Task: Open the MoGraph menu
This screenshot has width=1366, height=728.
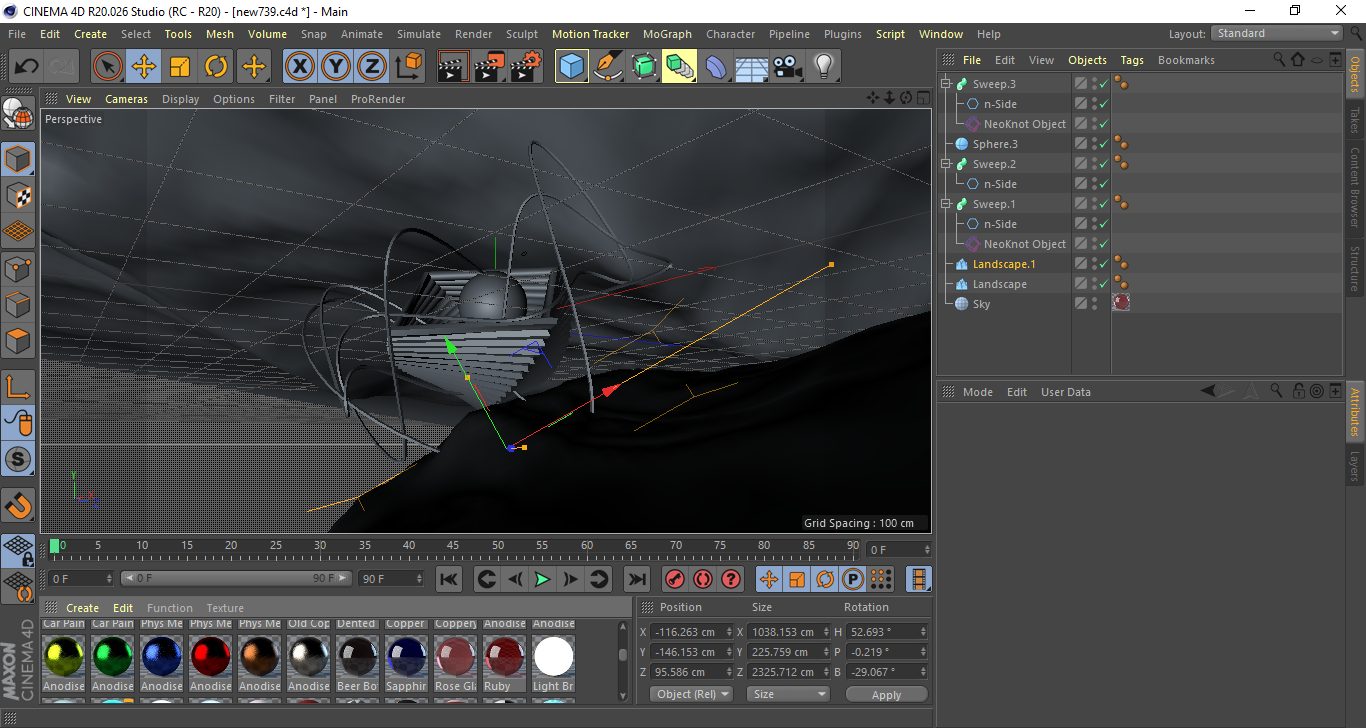Action: 667,34
